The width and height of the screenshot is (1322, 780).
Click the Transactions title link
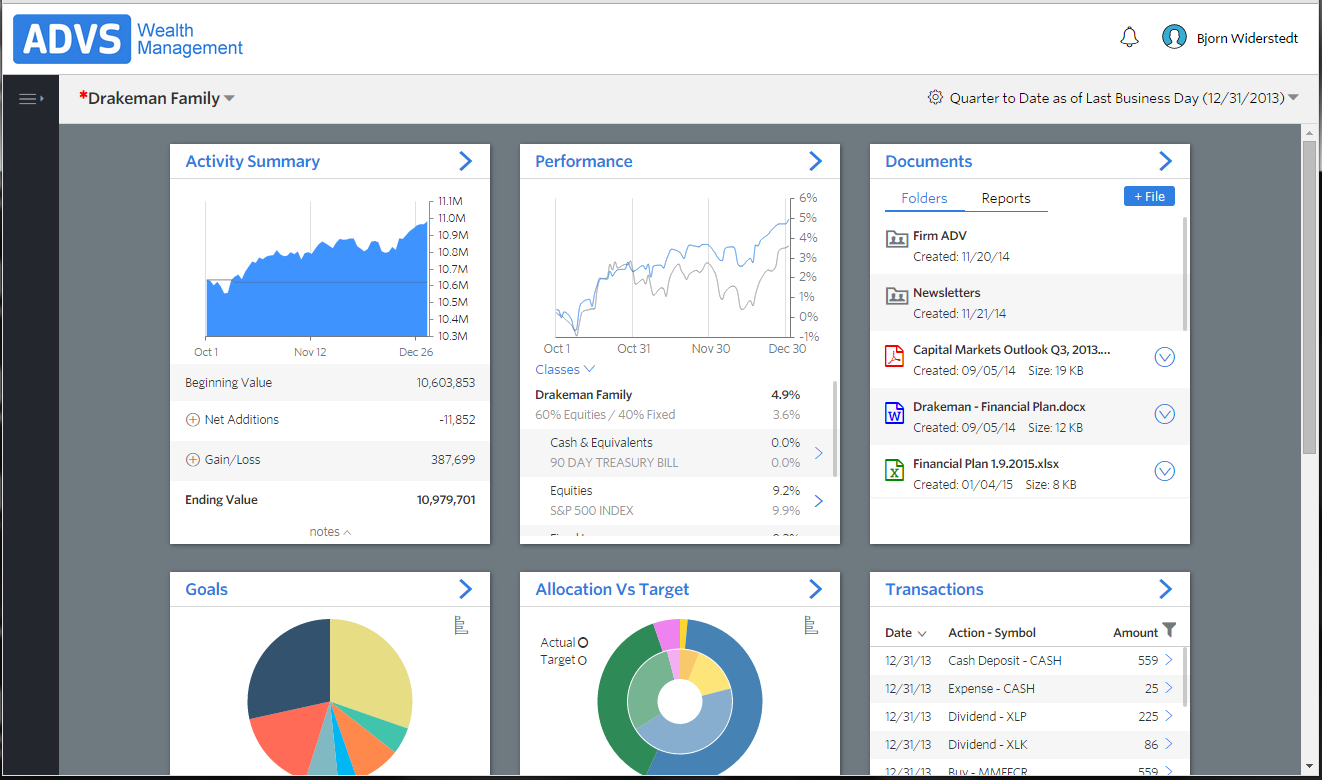pyautogui.click(x=934, y=589)
